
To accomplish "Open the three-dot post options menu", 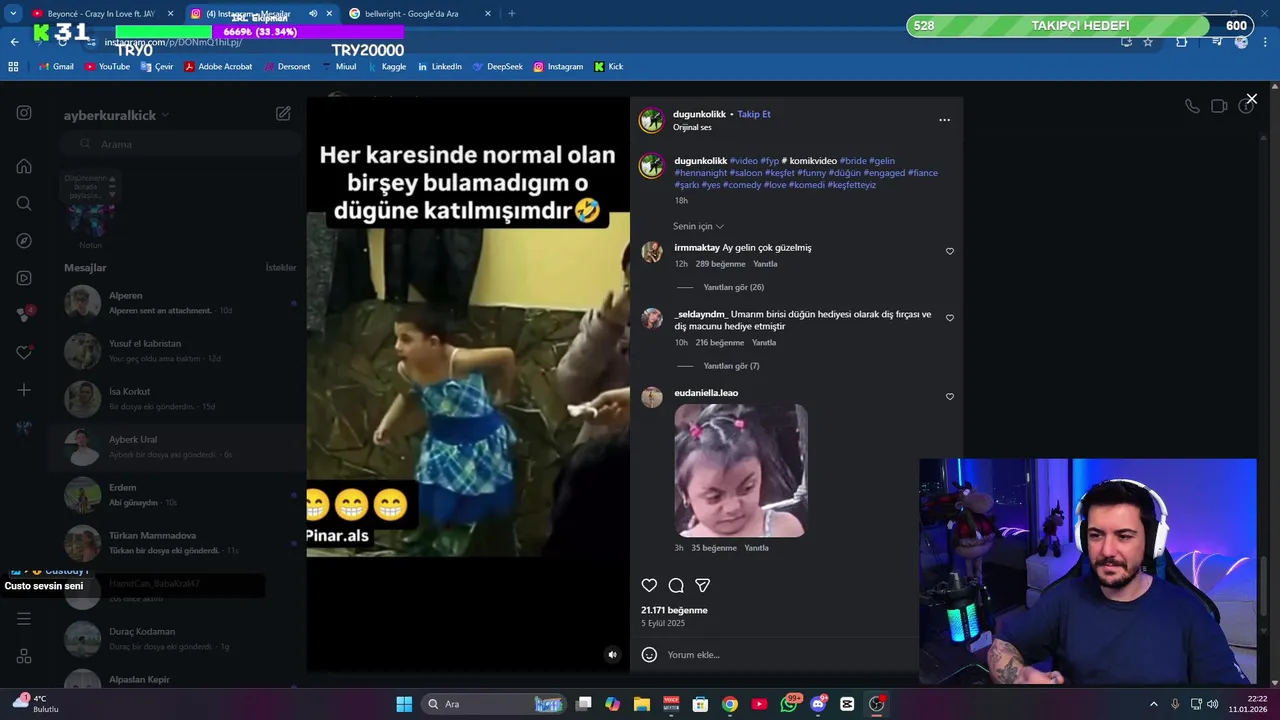I will point(944,120).
